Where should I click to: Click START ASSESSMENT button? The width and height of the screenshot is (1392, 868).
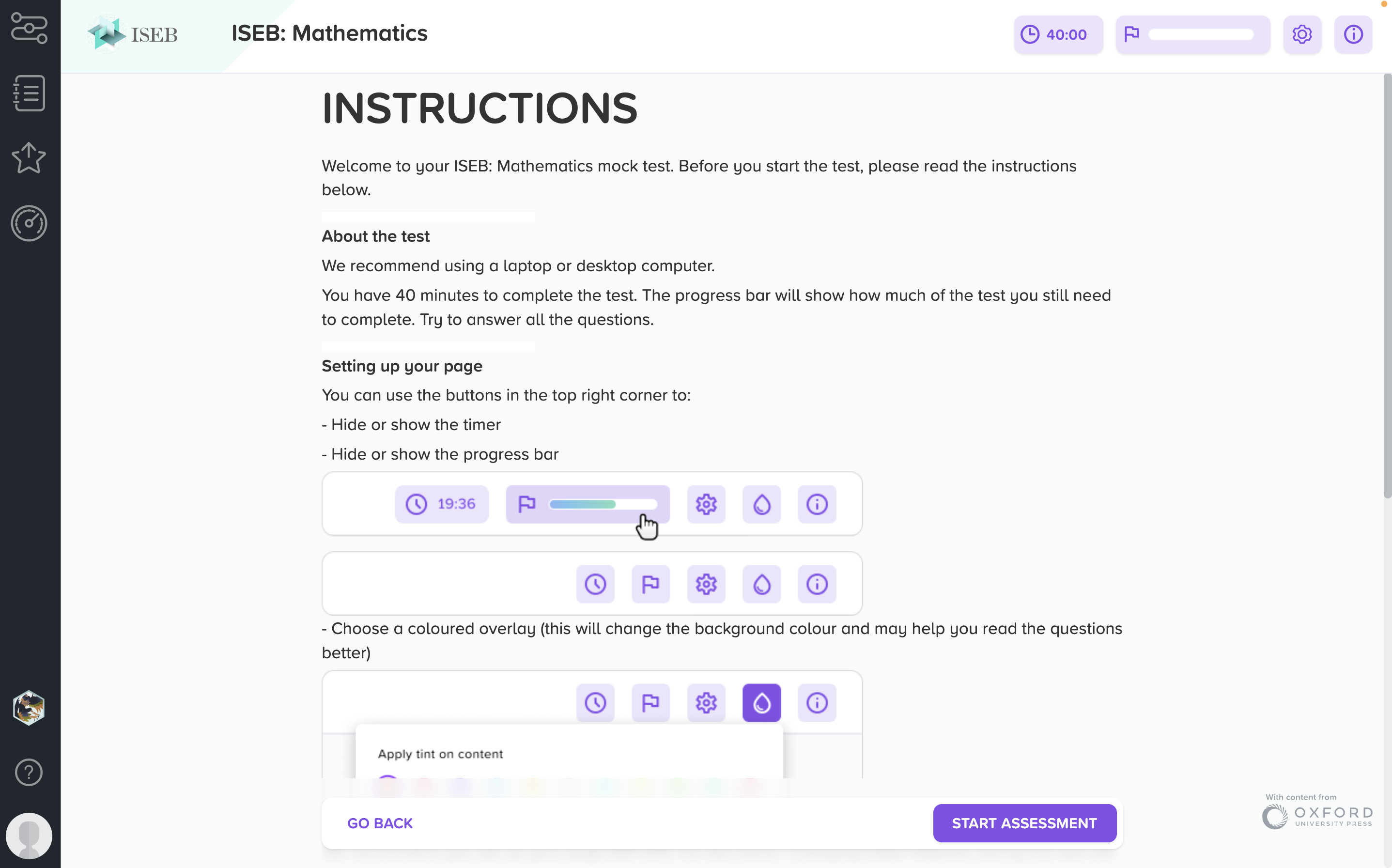pyautogui.click(x=1024, y=823)
